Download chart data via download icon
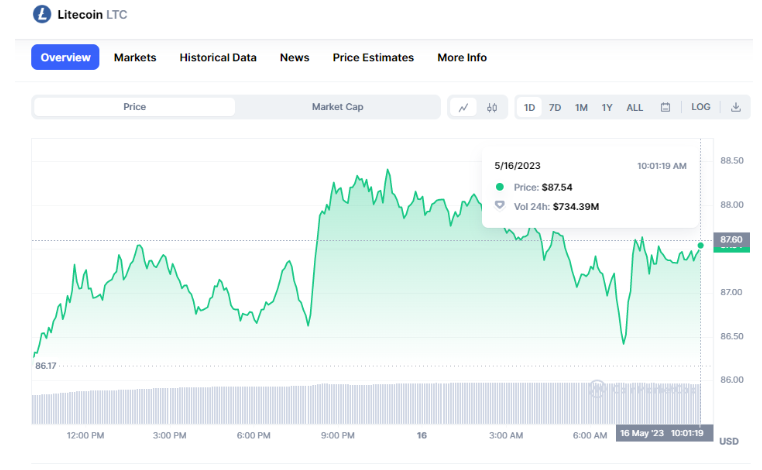The height and width of the screenshot is (470, 762). pyautogui.click(x=736, y=107)
